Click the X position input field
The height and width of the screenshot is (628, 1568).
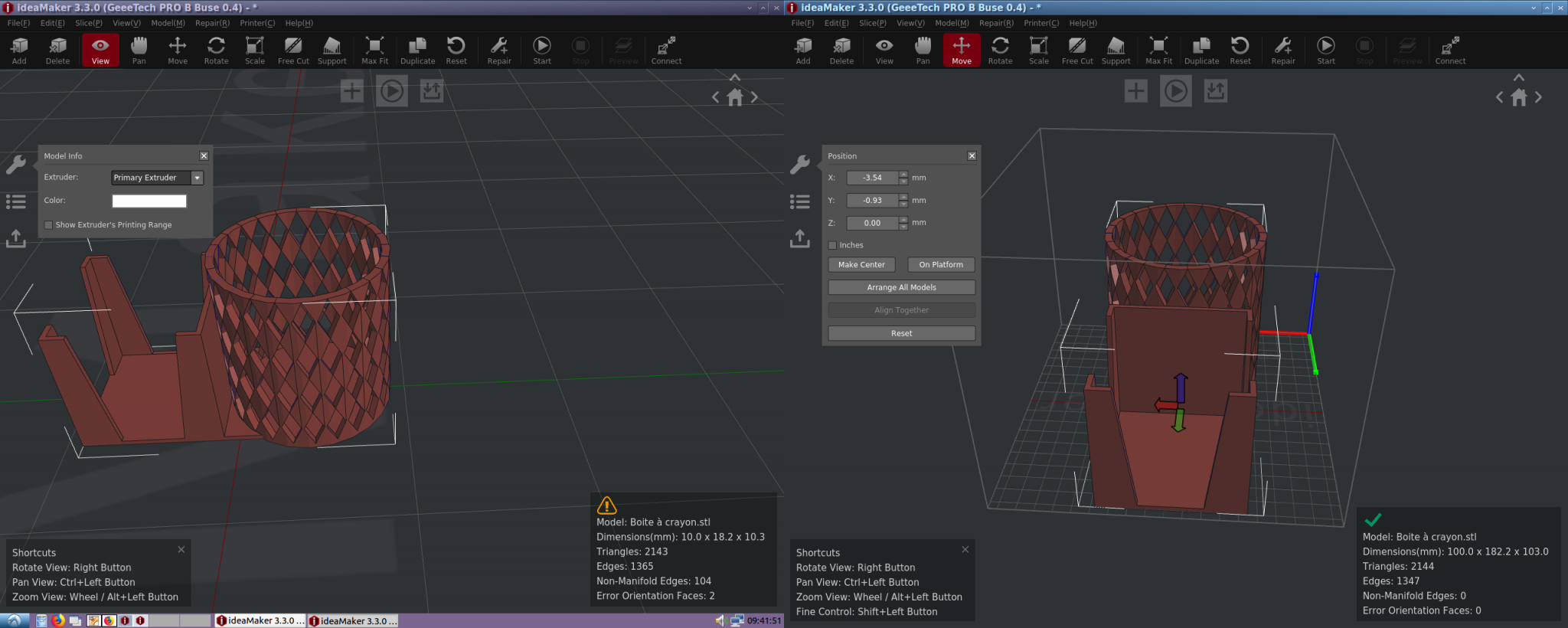tap(873, 178)
